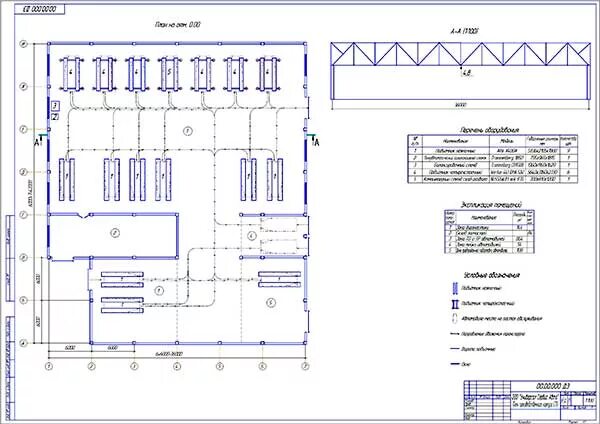The height and width of the screenshot is (424, 600).
Task: Click drawing number '00.00.000 ВЗ' in title block
Action: coord(553,386)
